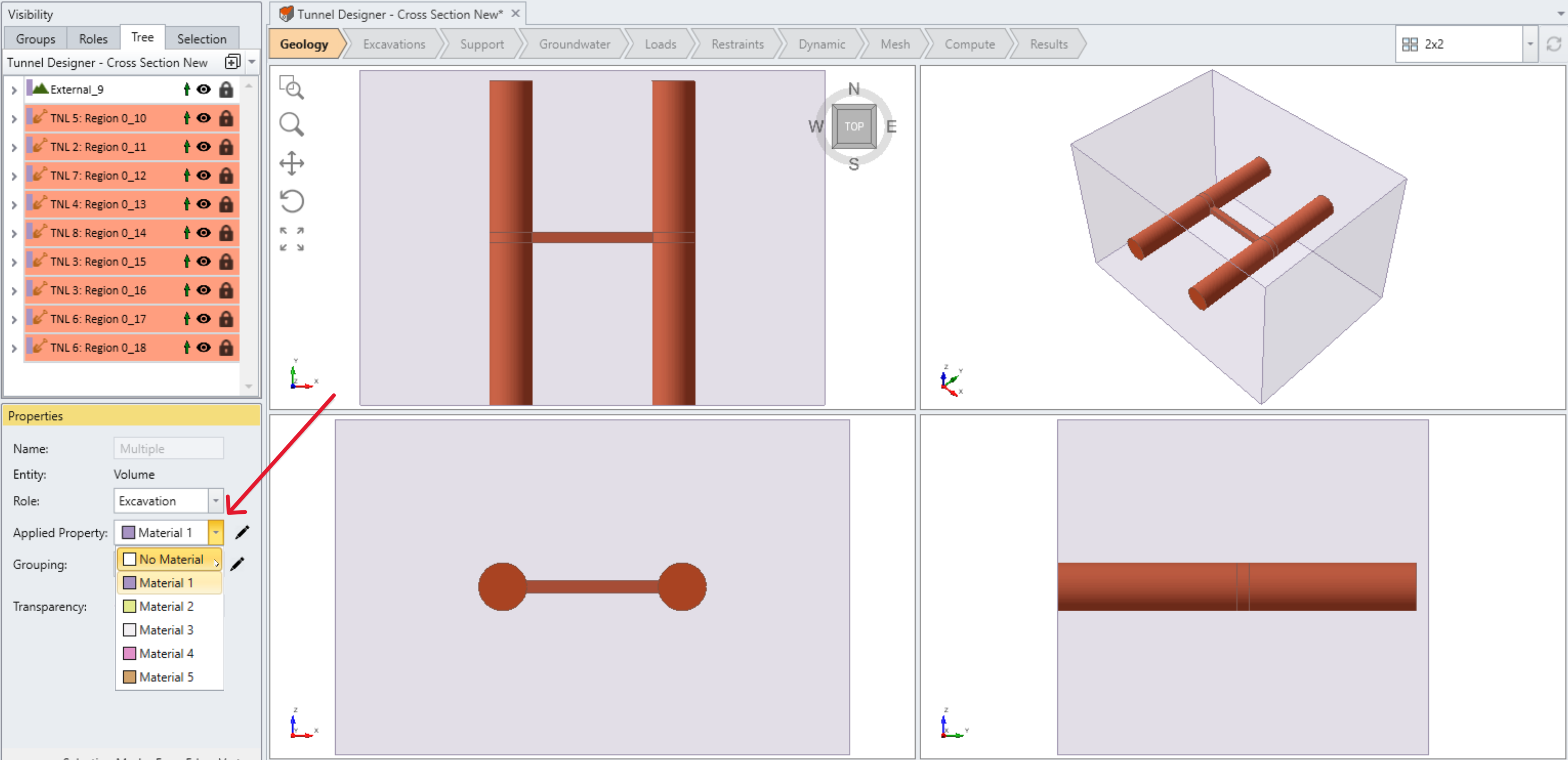
Task: Select the zoom window tool icon
Action: [x=291, y=88]
